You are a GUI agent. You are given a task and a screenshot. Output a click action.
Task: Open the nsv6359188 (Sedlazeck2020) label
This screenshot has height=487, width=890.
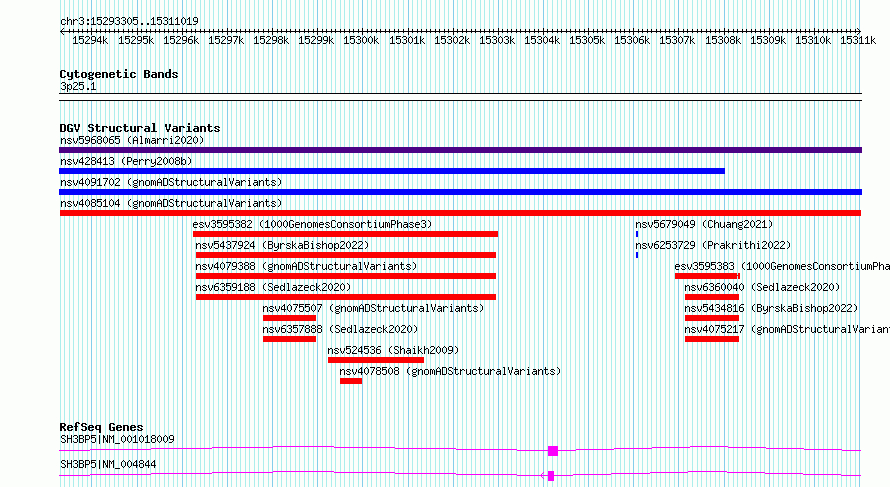[273, 287]
